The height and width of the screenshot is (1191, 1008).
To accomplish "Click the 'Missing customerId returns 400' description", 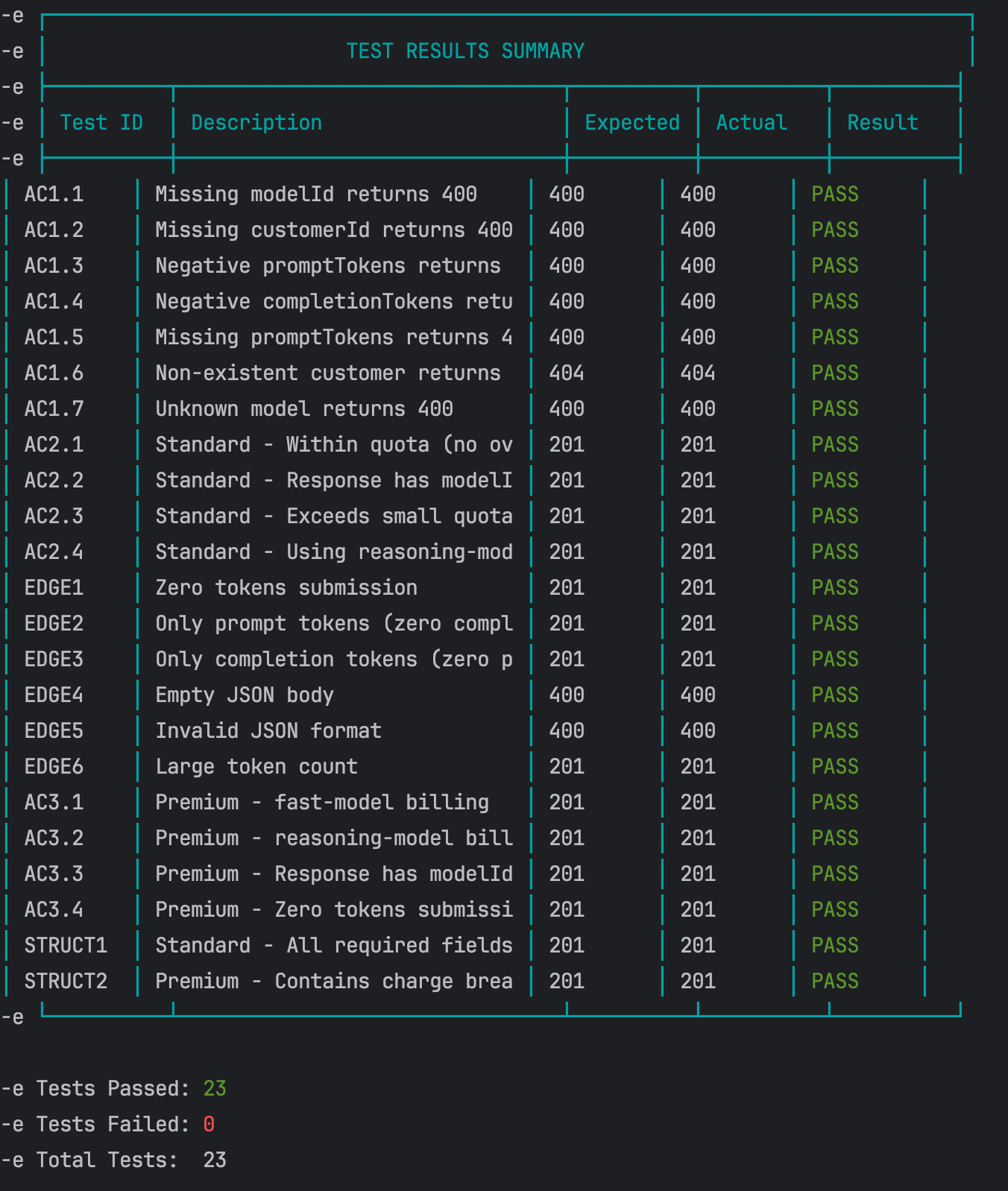I will click(333, 230).
